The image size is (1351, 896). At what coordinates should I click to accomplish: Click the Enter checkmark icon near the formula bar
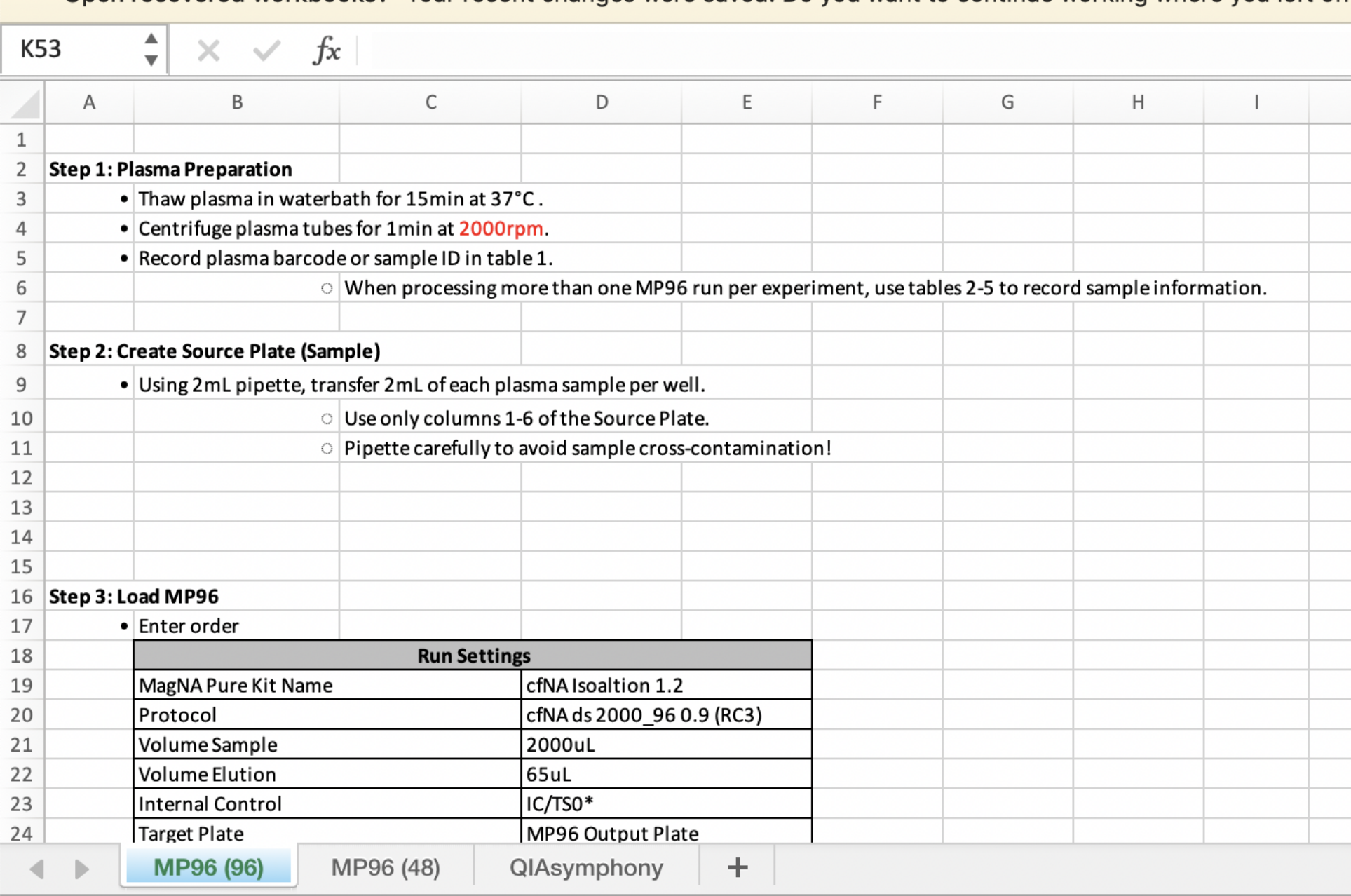266,50
